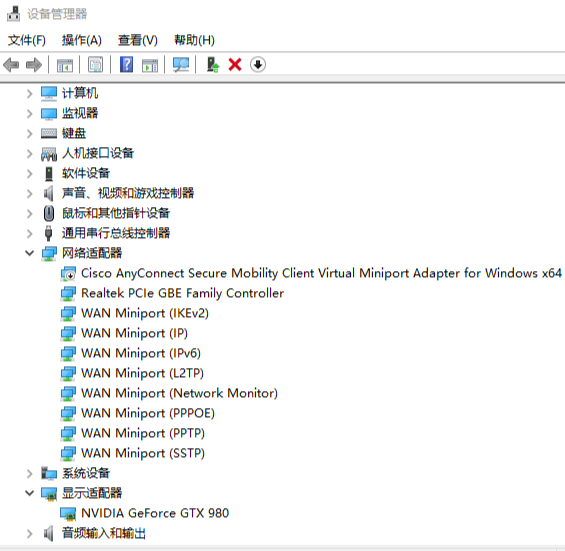
Task: Expand the 系统设备 node
Action: [x=30, y=474]
